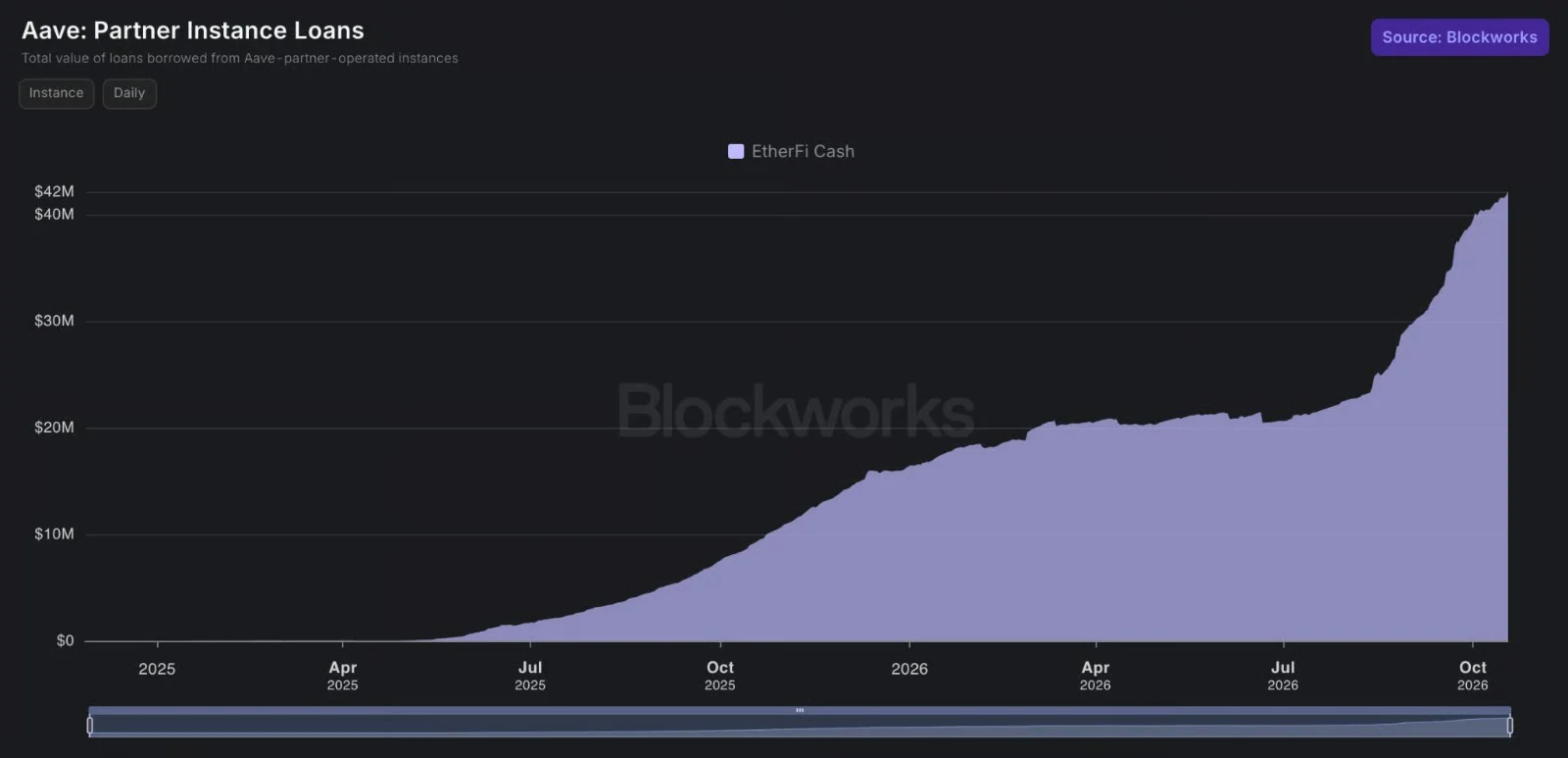This screenshot has width=1568, height=758.
Task: Click the Daily interval button
Action: click(x=129, y=93)
